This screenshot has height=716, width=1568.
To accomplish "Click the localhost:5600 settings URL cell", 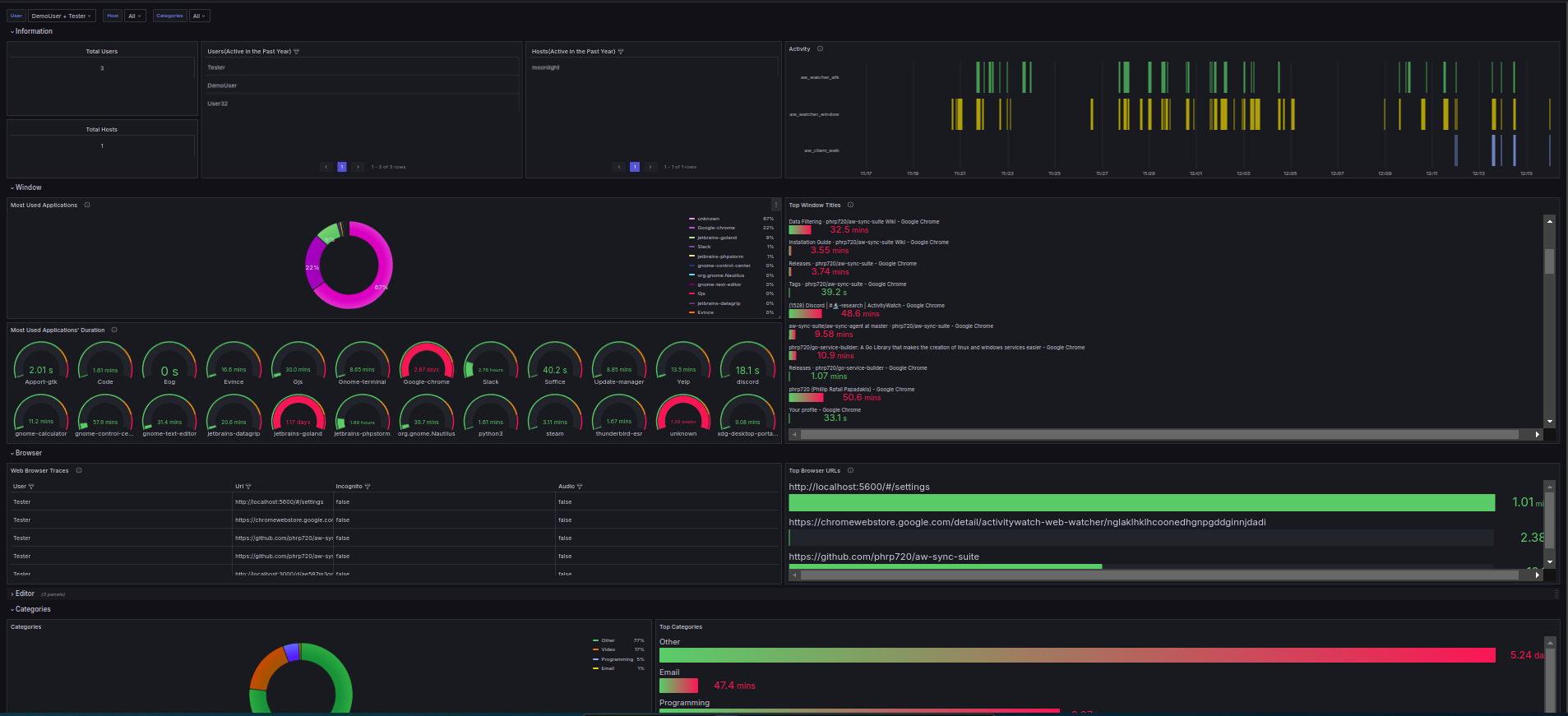I will (x=282, y=501).
